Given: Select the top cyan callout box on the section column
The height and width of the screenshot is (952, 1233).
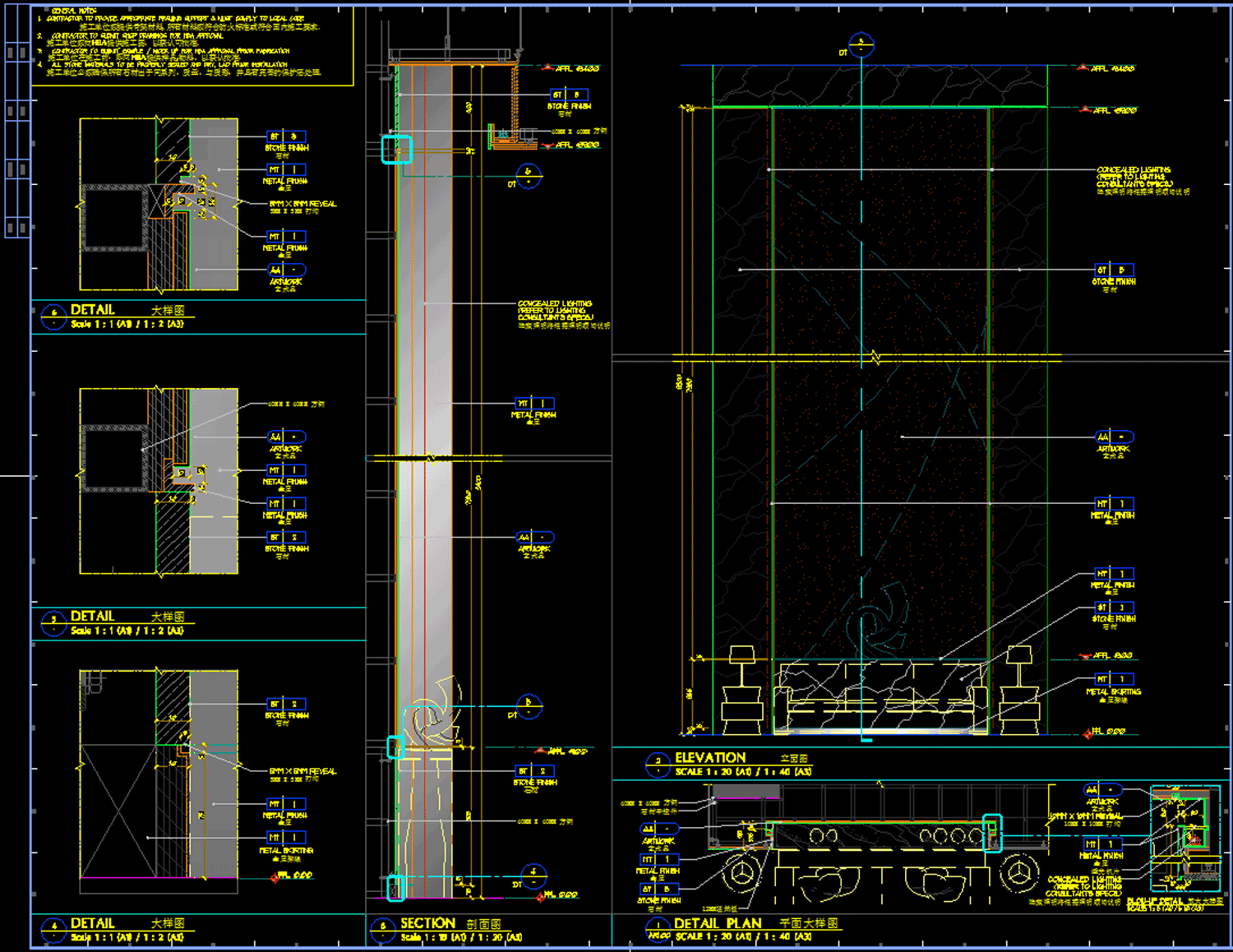Looking at the screenshot, I should (396, 150).
